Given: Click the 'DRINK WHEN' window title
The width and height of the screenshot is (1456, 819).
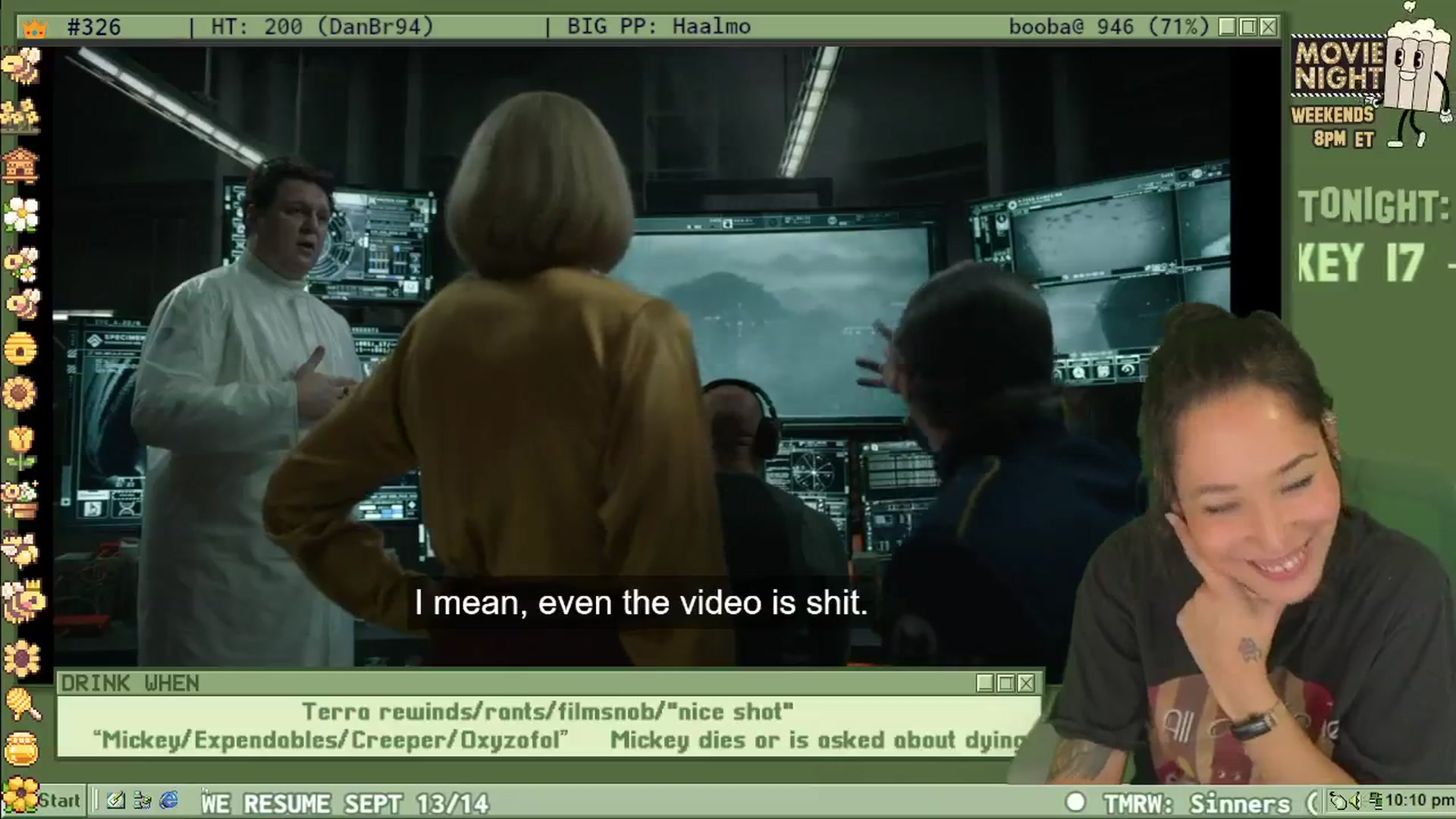Looking at the screenshot, I should click(x=130, y=683).
